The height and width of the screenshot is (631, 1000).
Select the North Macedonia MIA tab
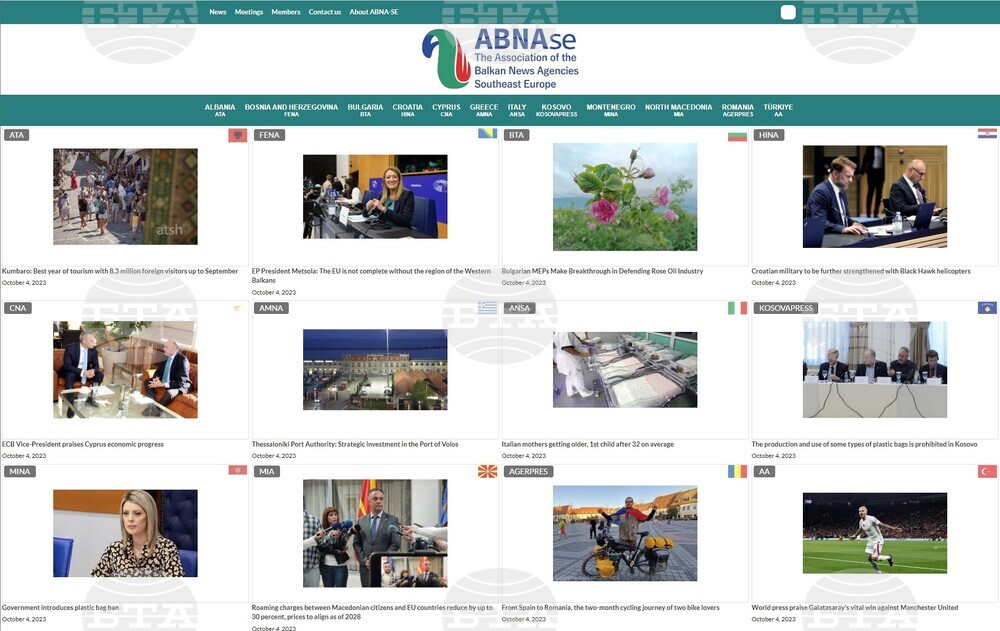point(678,110)
